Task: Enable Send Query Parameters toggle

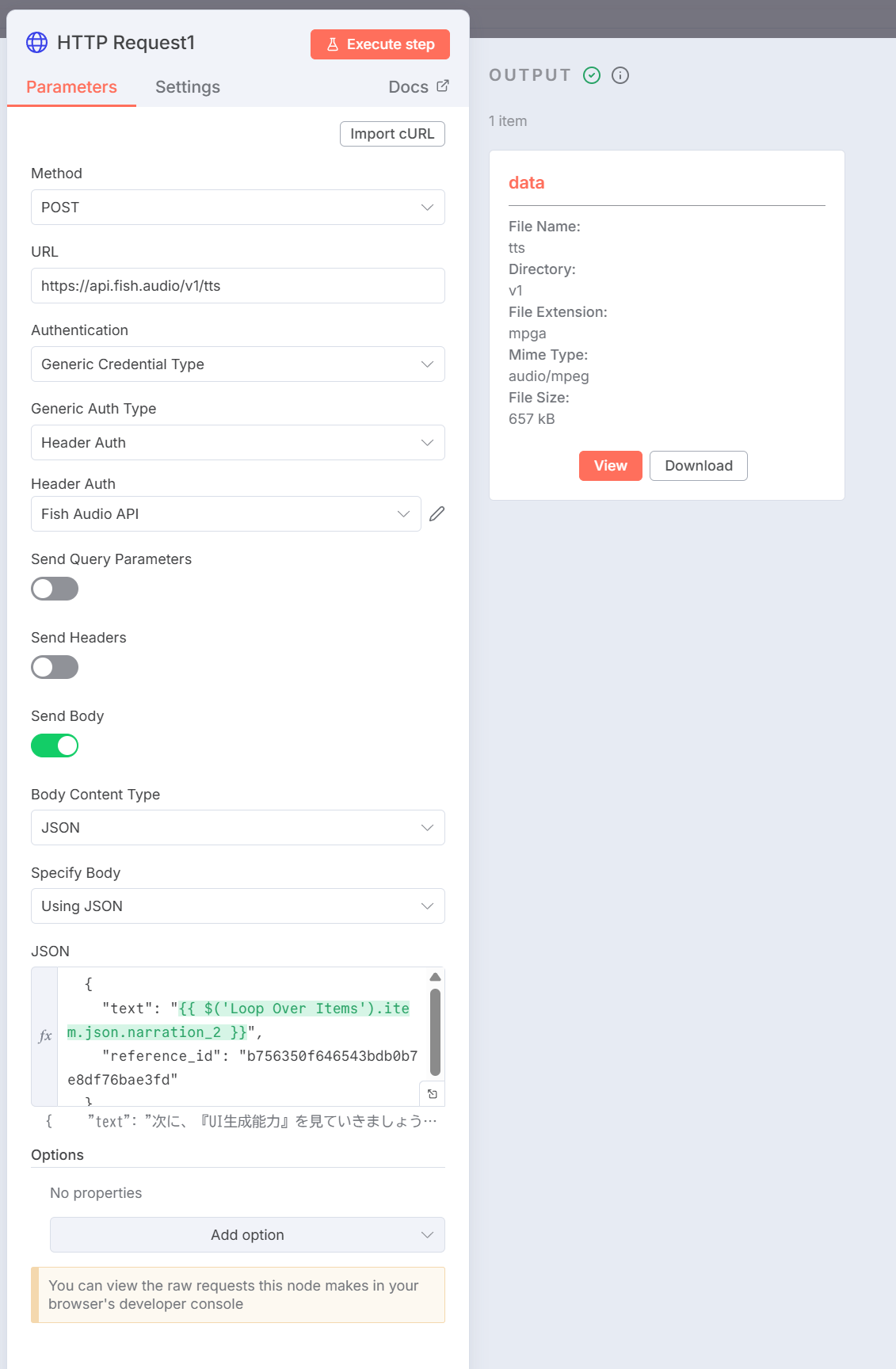Action: click(x=55, y=589)
